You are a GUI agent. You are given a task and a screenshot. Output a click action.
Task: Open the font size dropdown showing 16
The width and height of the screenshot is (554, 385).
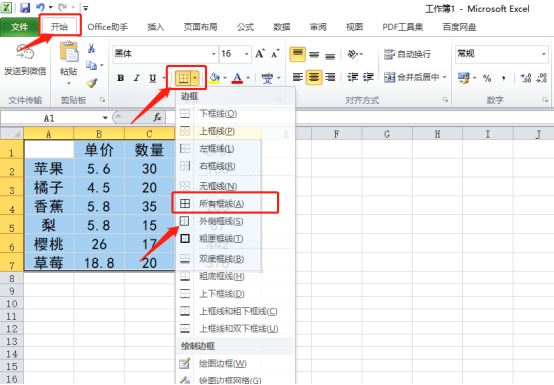246,54
